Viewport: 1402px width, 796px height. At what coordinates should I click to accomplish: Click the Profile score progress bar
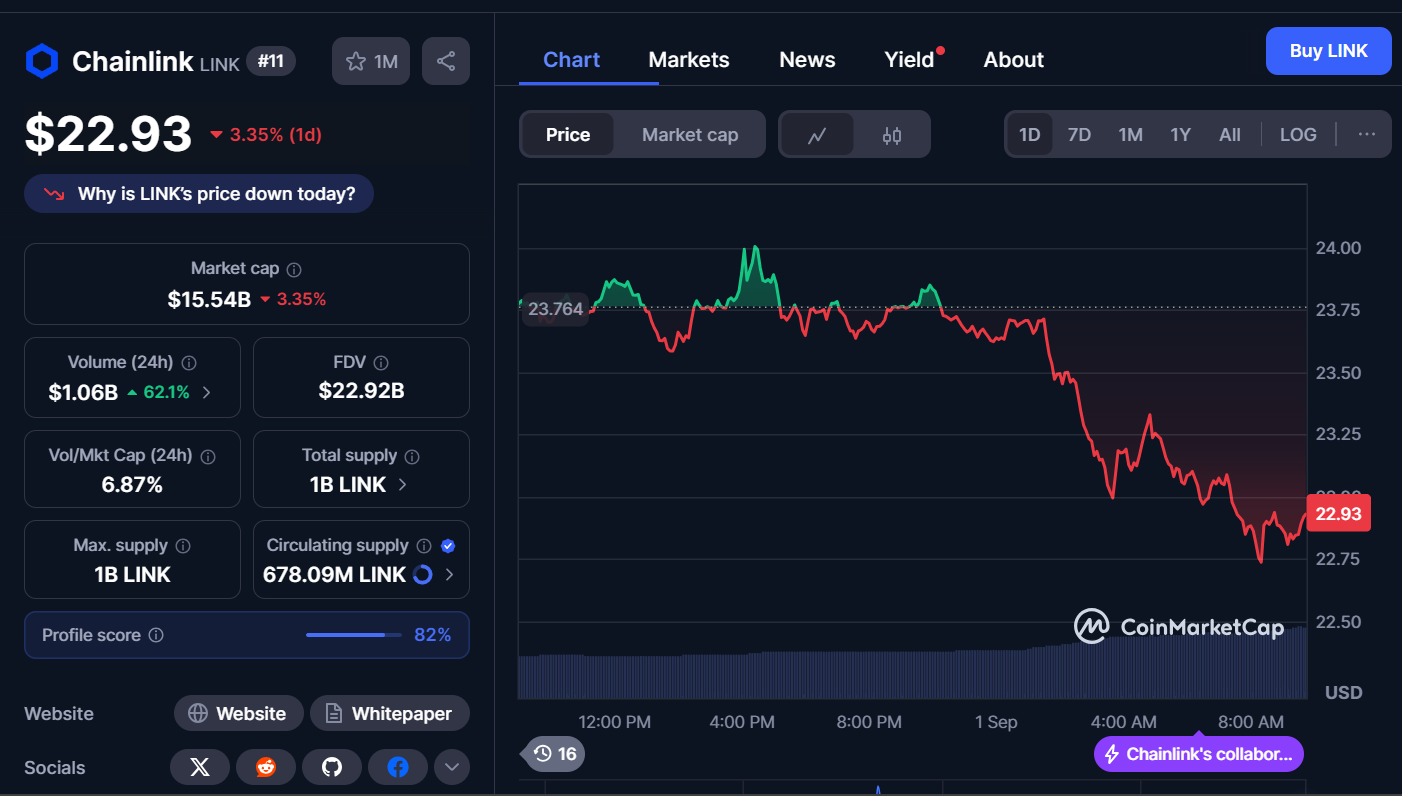(353, 635)
